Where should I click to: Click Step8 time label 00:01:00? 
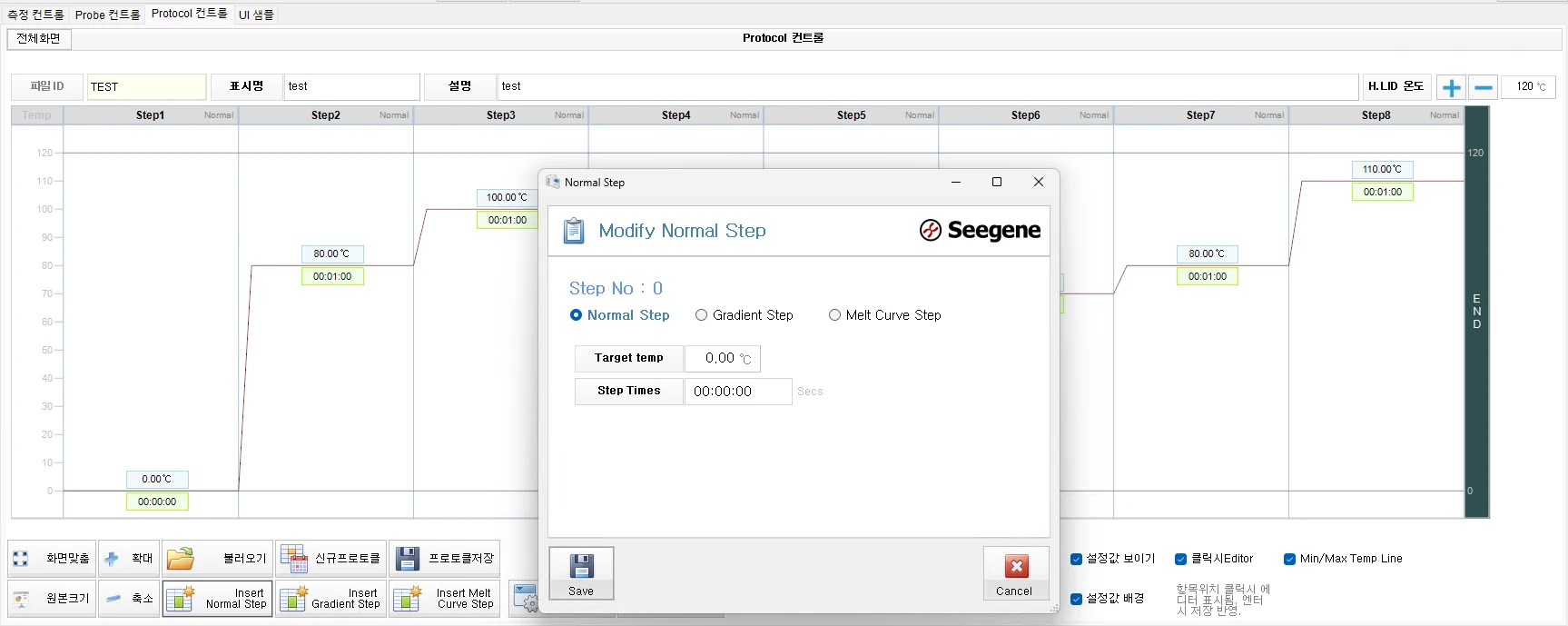[x=1383, y=192]
